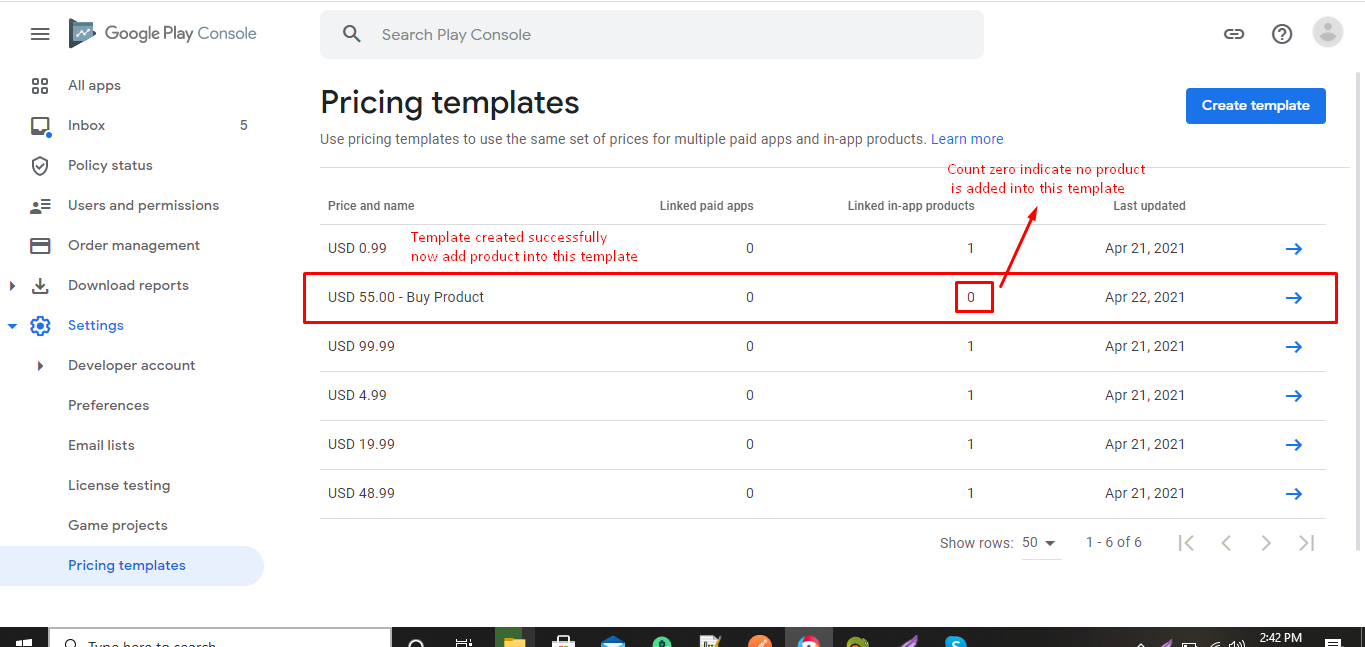Select Pricing templates in the sidebar
The height and width of the screenshot is (647, 1365).
pos(127,566)
